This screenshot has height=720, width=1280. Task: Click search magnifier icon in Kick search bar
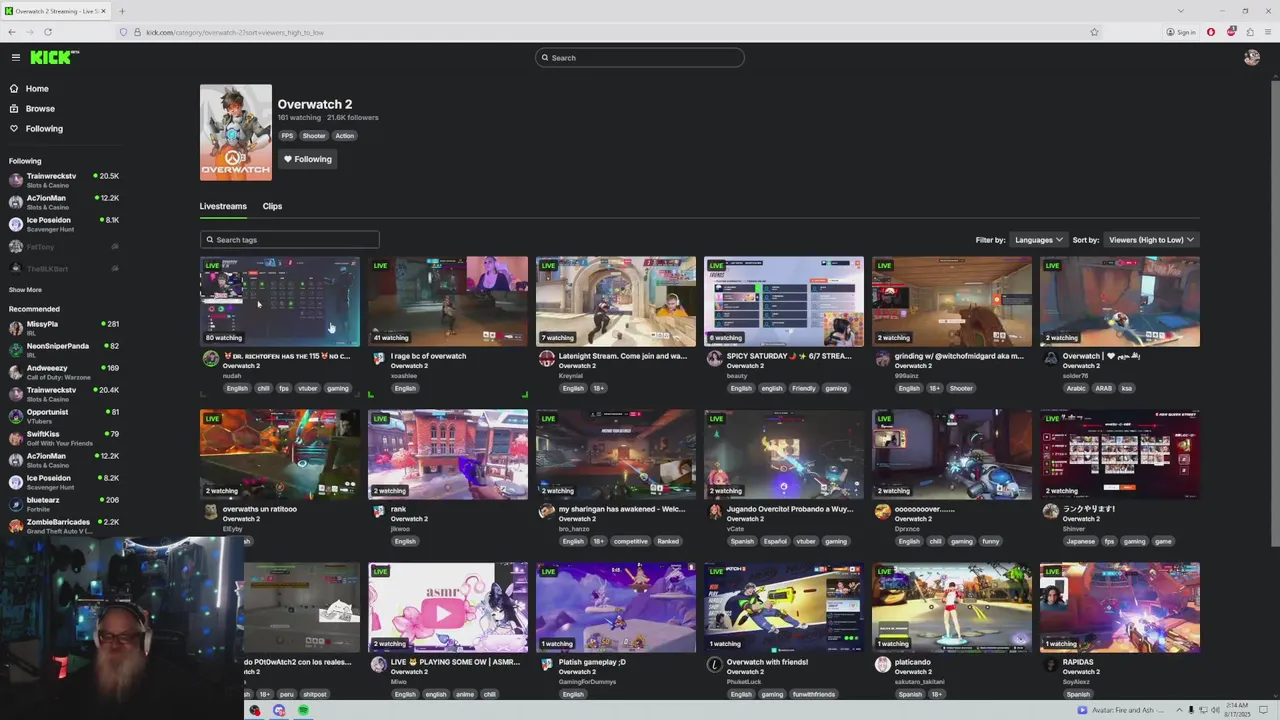click(545, 58)
